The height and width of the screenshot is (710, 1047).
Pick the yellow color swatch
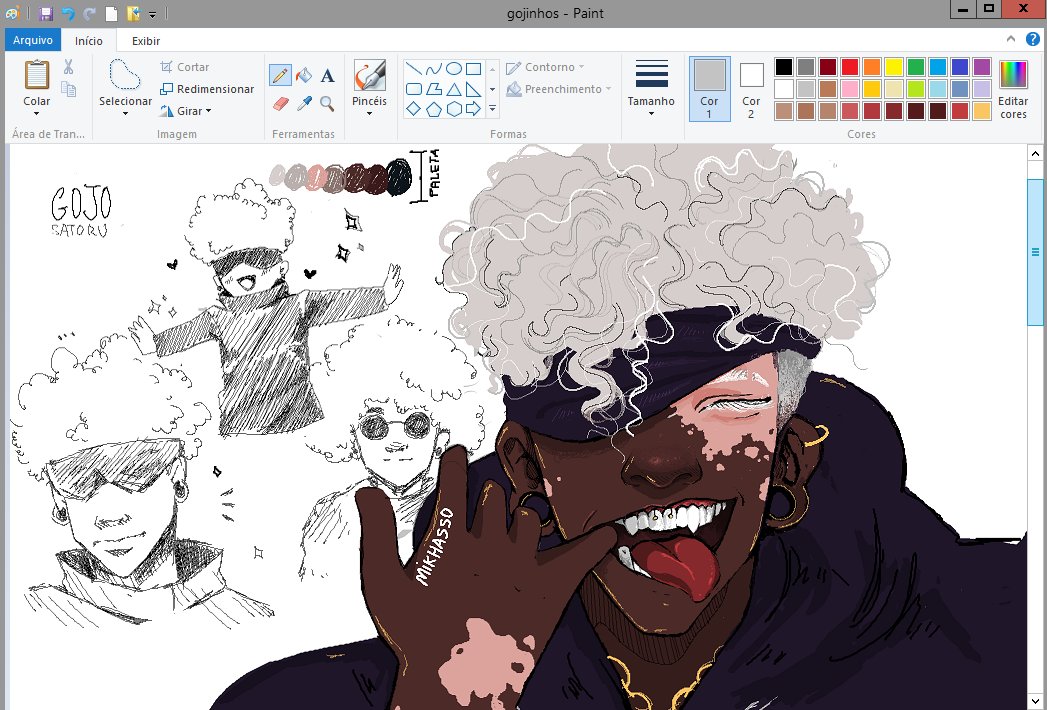893,67
